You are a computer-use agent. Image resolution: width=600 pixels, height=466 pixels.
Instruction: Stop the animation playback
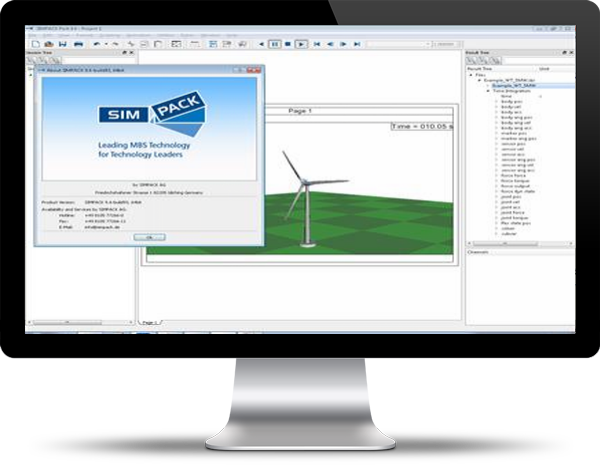point(288,44)
